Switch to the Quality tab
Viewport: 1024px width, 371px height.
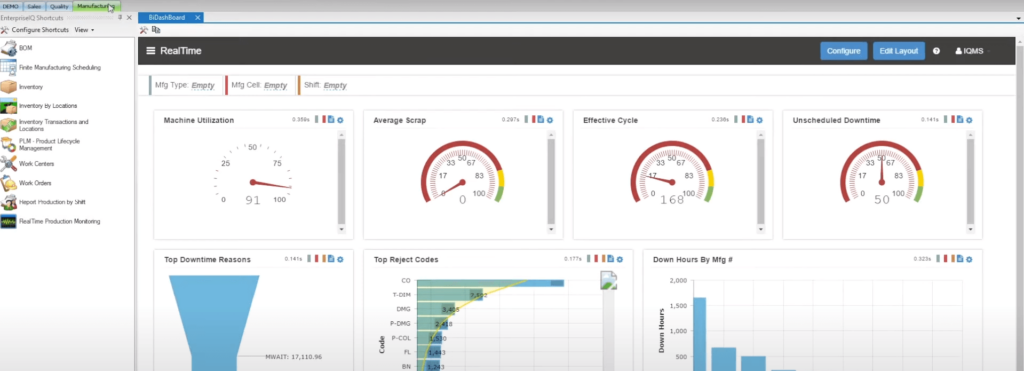[59, 7]
